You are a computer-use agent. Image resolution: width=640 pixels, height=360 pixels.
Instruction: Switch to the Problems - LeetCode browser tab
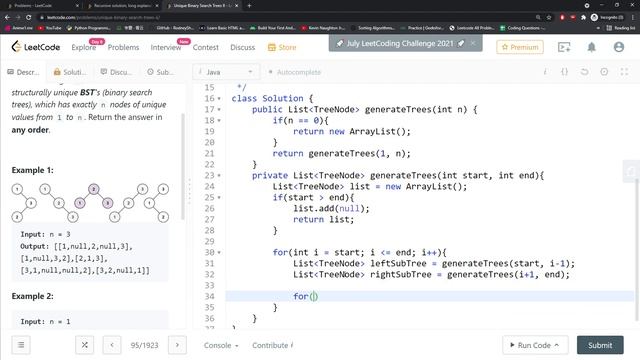click(x=41, y=6)
